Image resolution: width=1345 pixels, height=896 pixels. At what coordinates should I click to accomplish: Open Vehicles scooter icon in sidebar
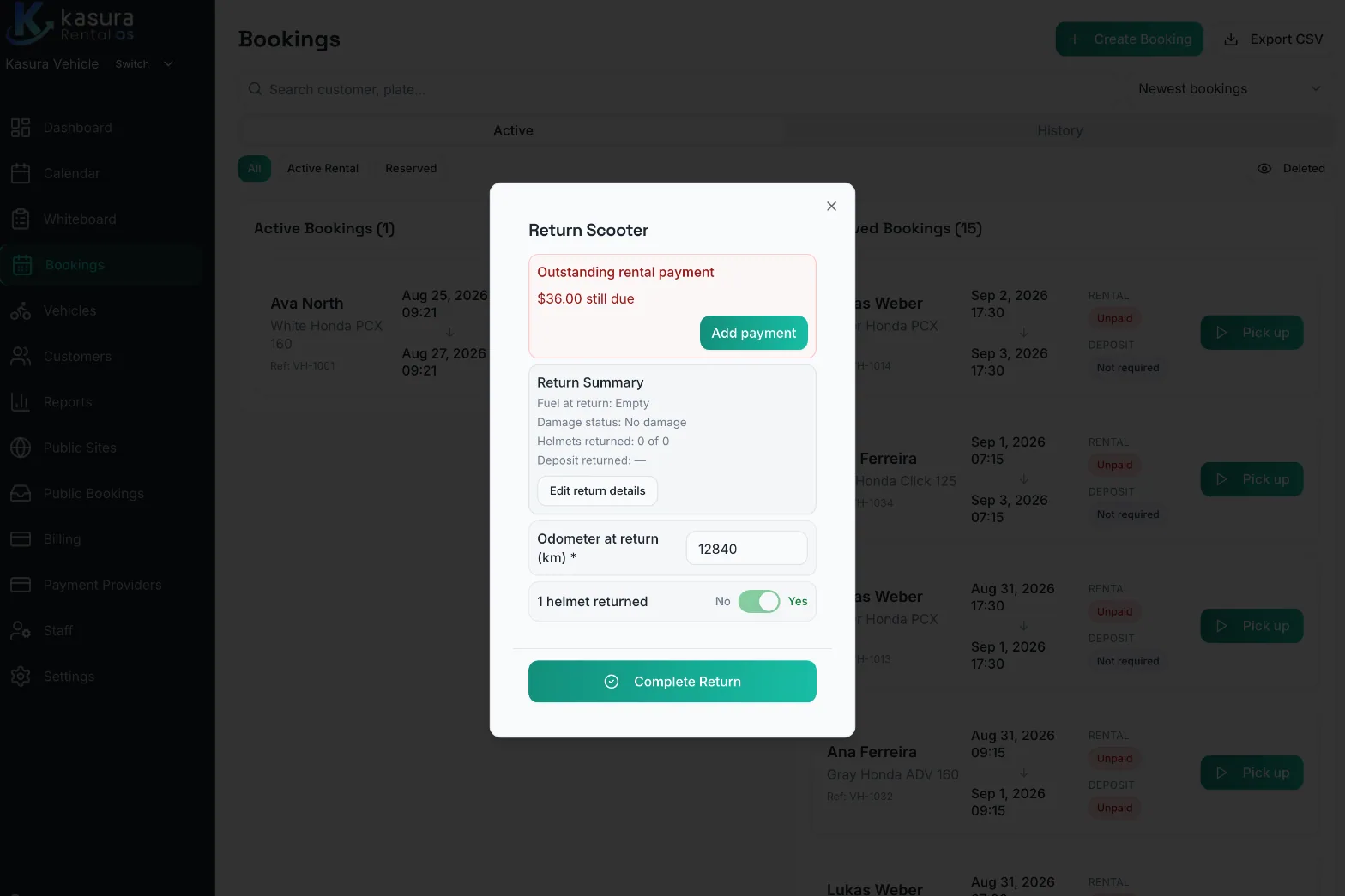pos(21,310)
